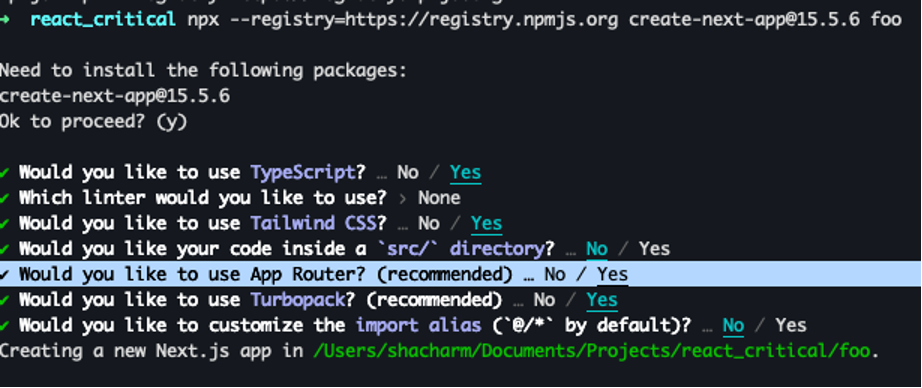Click the checkmark on the highlighted App Router line
Viewport: 922px width, 388px height.
[4, 275]
